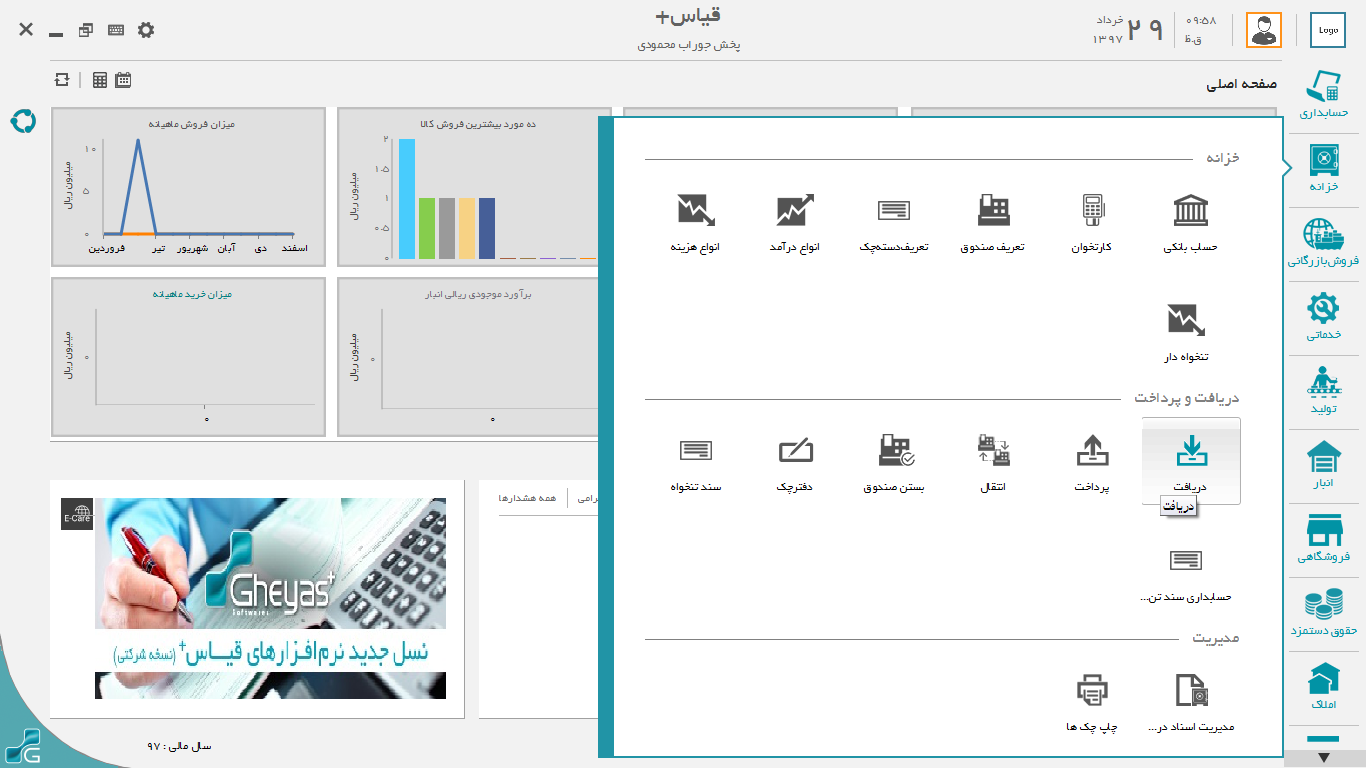Click the user profile avatar icon
Screen dimensions: 1366x768
[x=1263, y=30]
